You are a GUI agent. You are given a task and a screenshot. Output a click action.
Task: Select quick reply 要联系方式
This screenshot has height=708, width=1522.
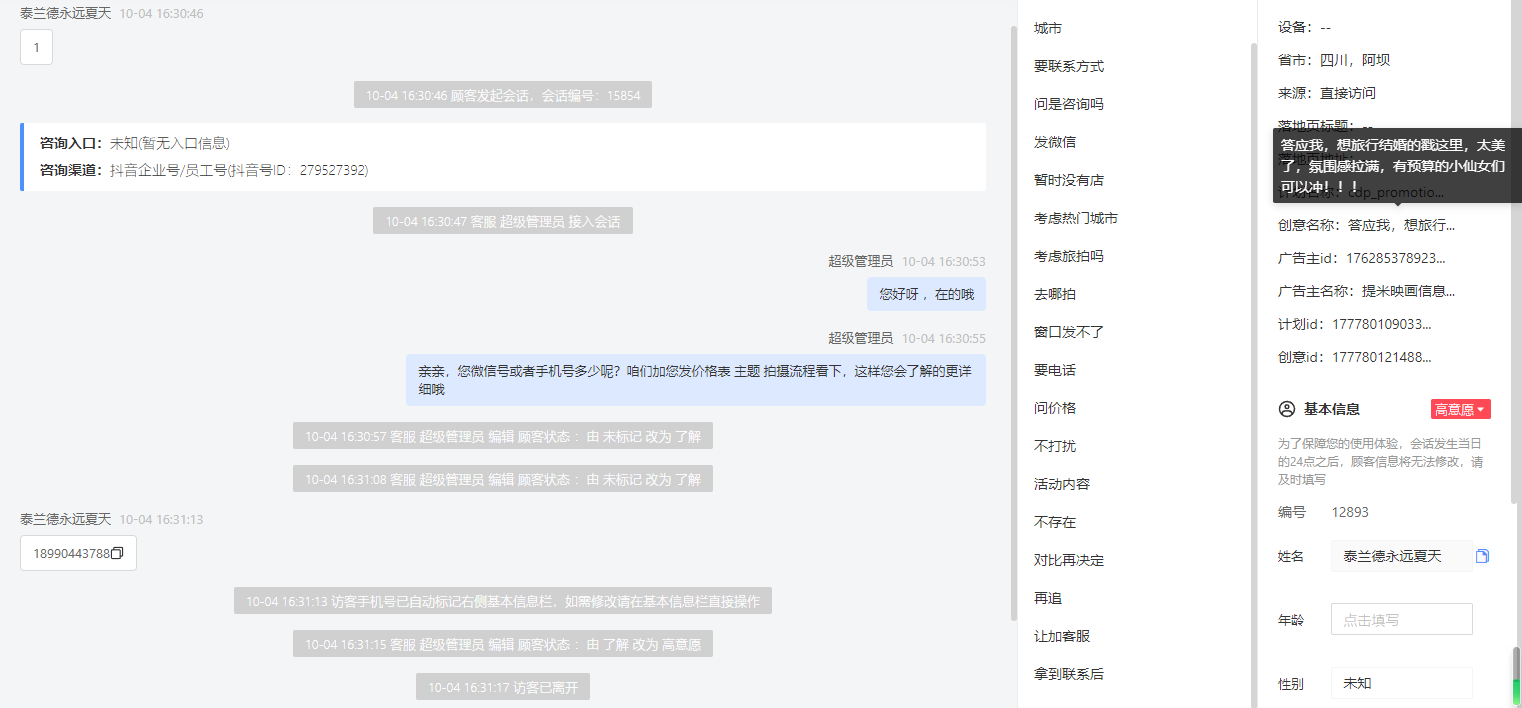click(1069, 66)
